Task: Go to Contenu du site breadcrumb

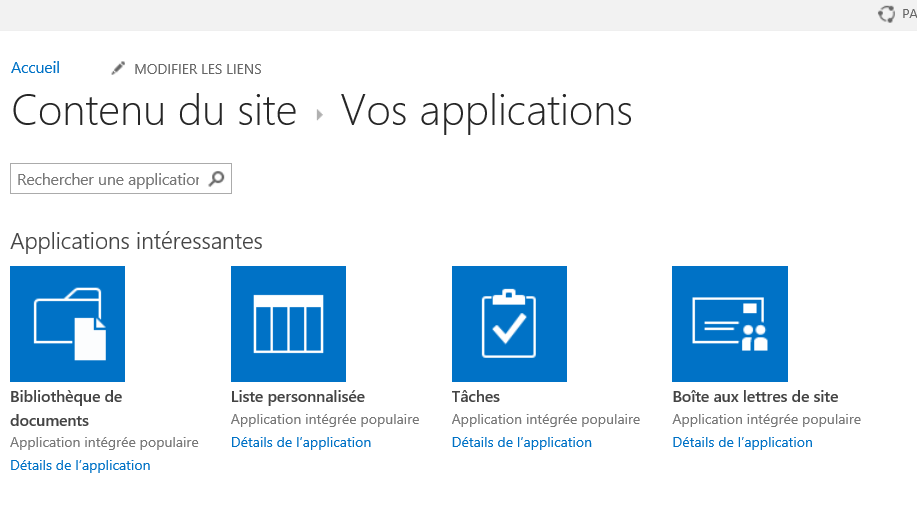Action: (154, 110)
